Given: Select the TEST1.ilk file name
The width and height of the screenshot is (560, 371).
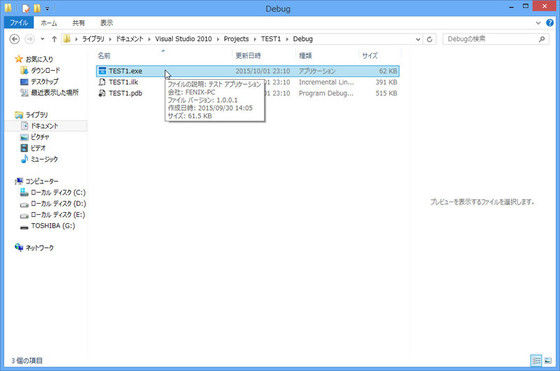Looking at the screenshot, I should coord(123,82).
